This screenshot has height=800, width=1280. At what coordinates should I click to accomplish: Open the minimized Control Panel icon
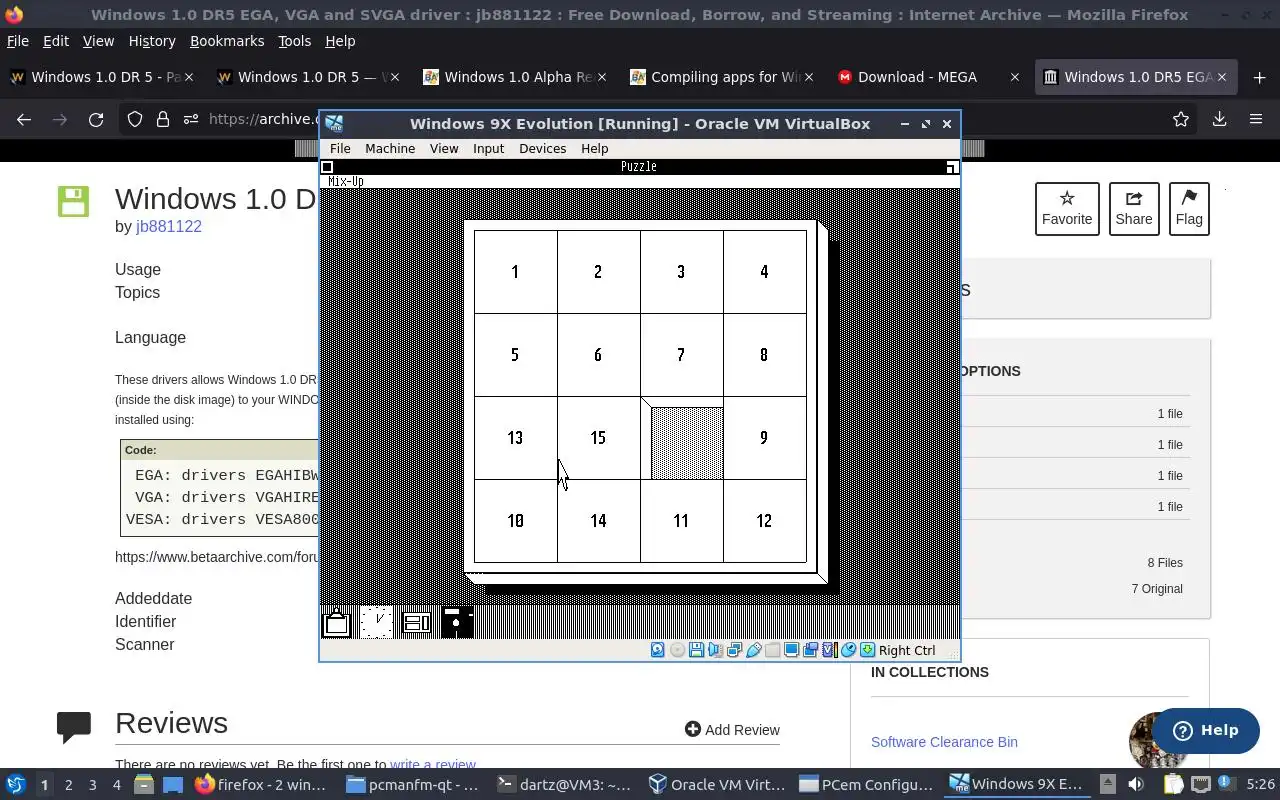tap(416, 622)
